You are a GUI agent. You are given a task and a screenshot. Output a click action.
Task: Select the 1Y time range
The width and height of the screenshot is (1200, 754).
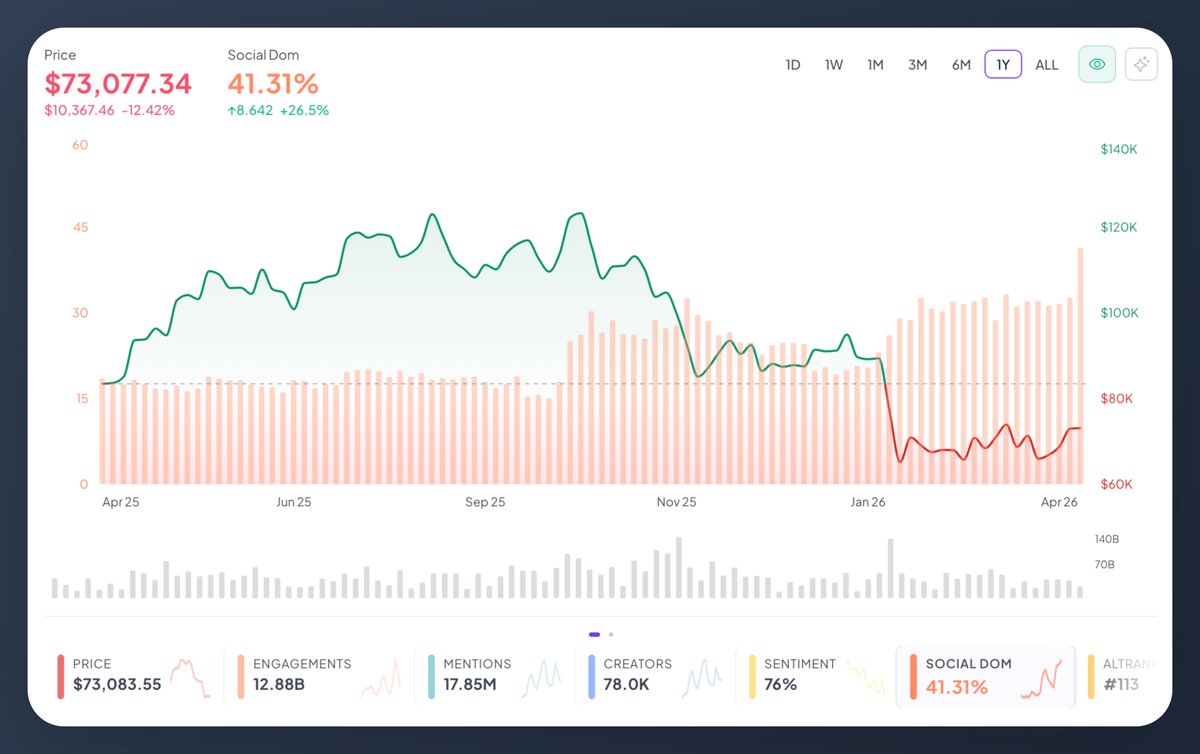(x=1003, y=65)
